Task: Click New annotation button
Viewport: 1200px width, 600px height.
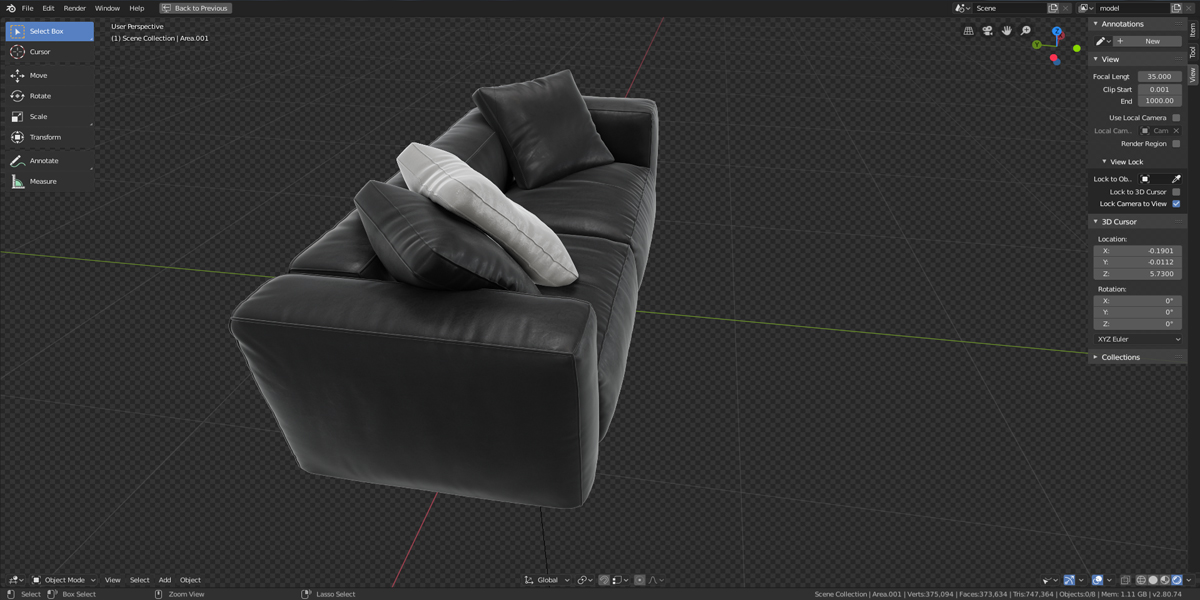Action: point(1145,41)
